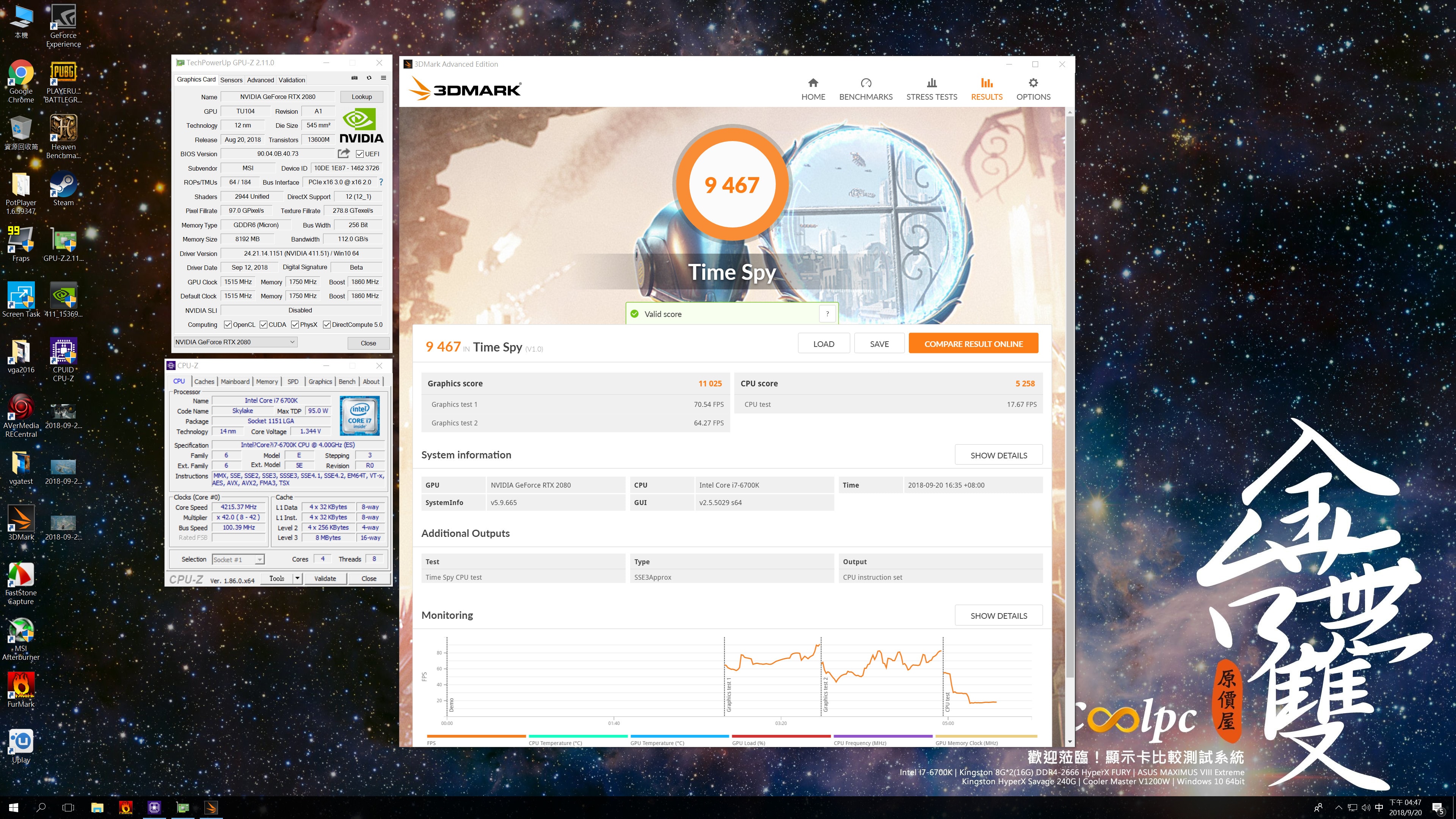Switch to the Caches tab in CPU-Z
The image size is (1456, 819).
tap(204, 381)
